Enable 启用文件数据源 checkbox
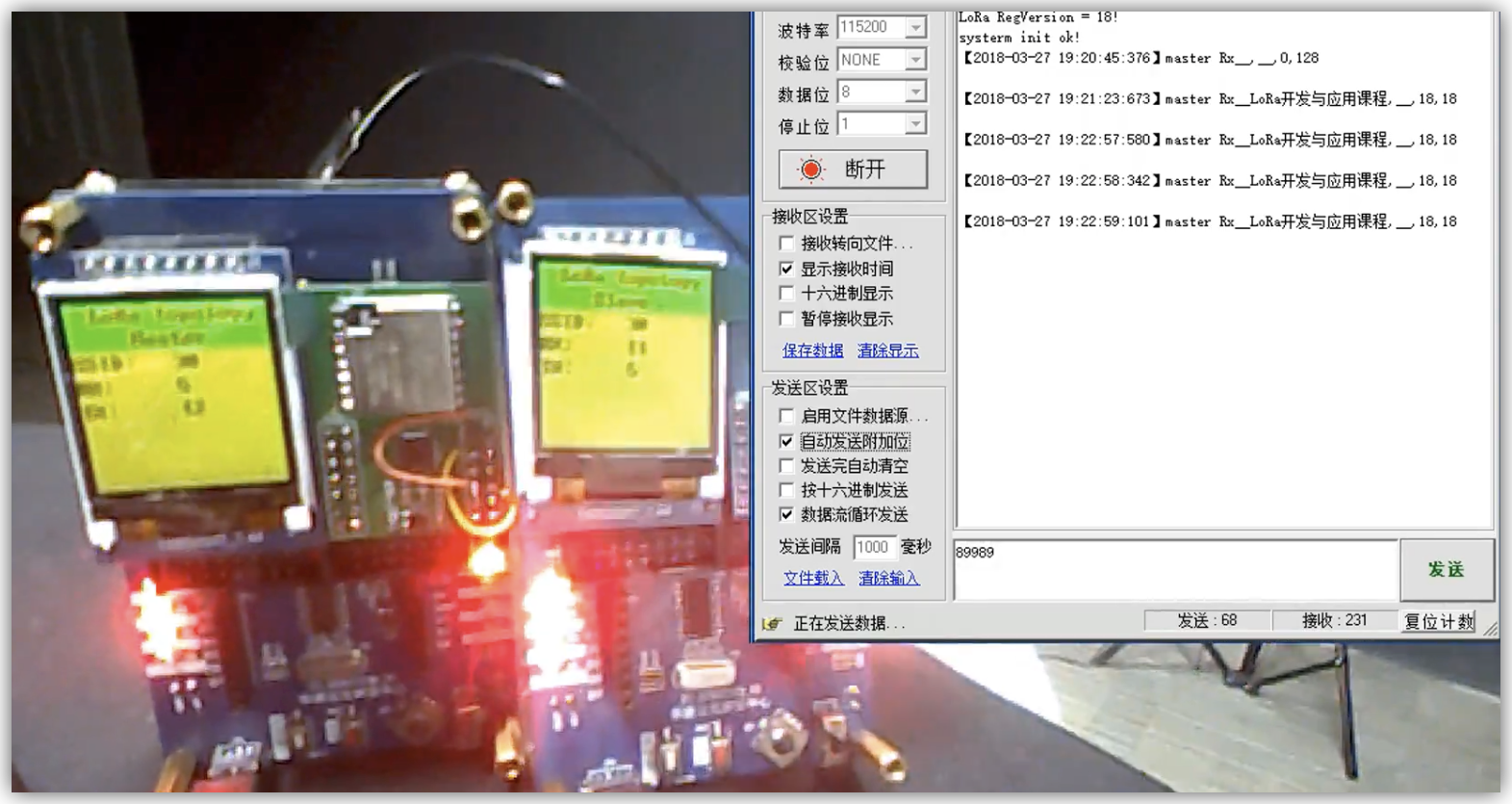1512x804 pixels. [786, 416]
